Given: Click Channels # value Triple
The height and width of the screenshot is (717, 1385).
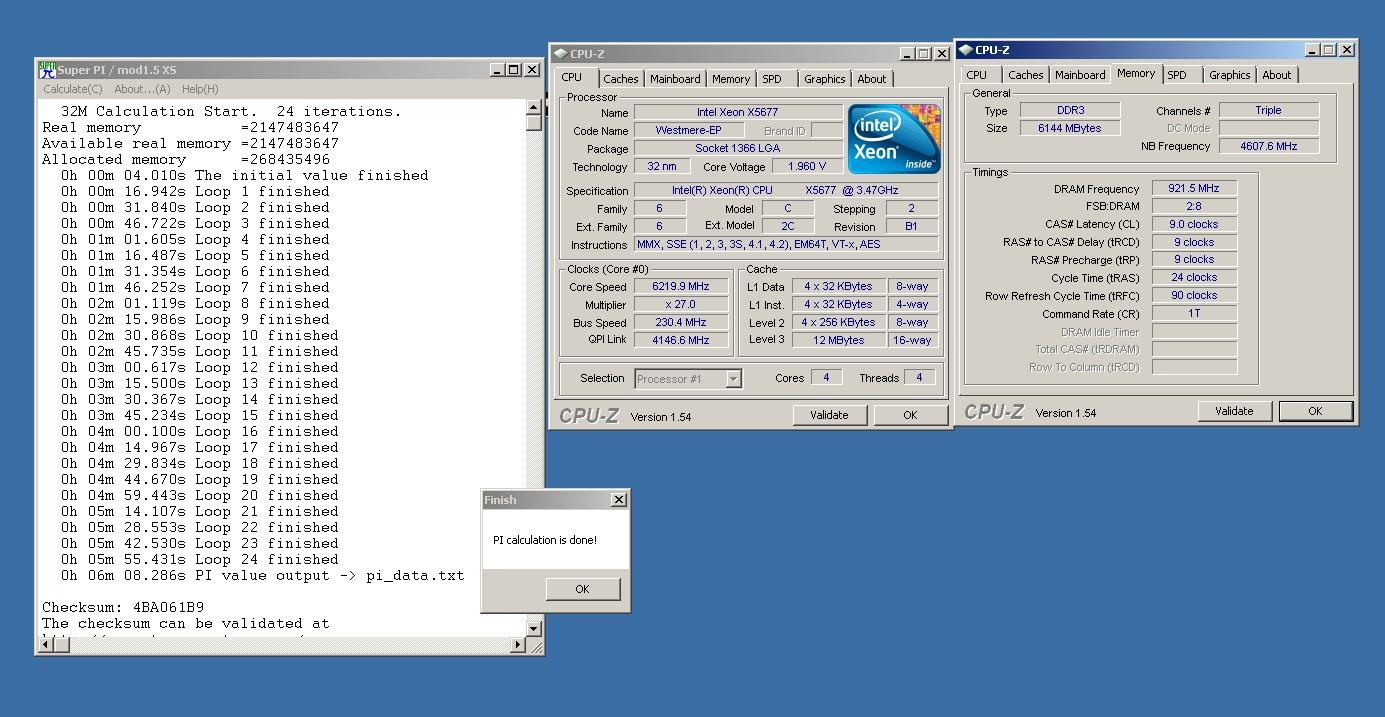Looking at the screenshot, I should [1268, 110].
